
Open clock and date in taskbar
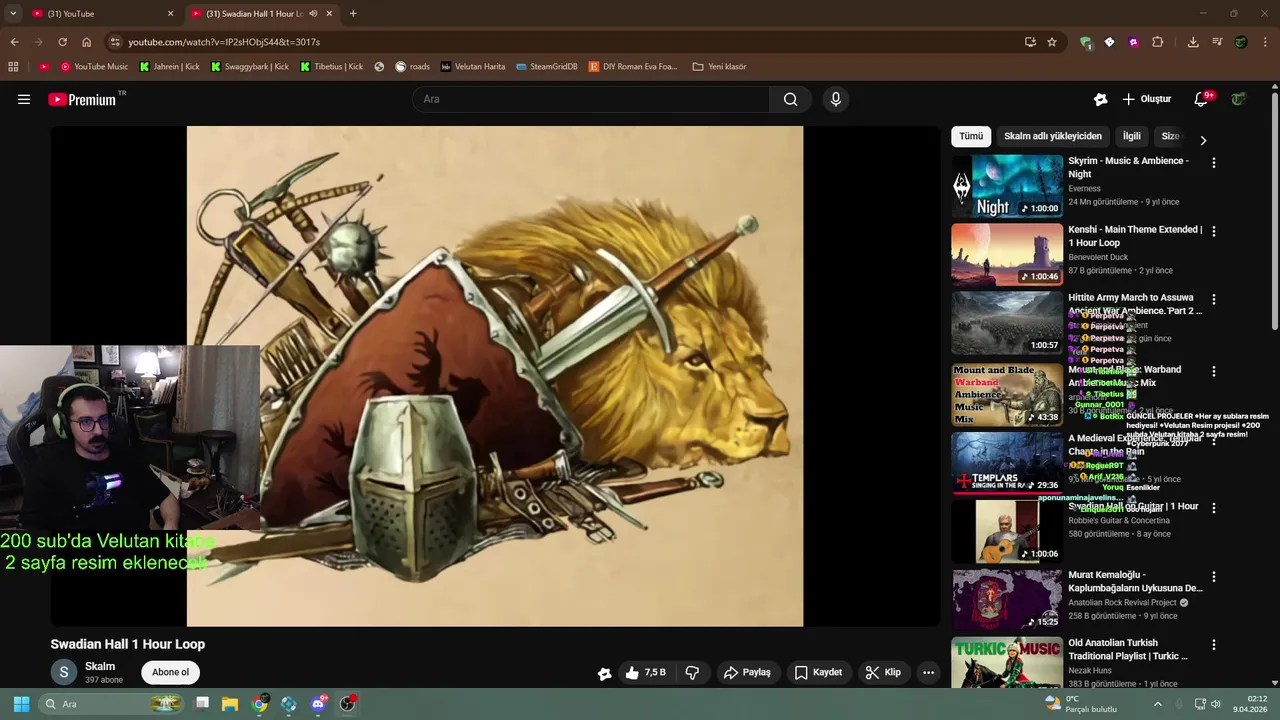pos(1250,704)
